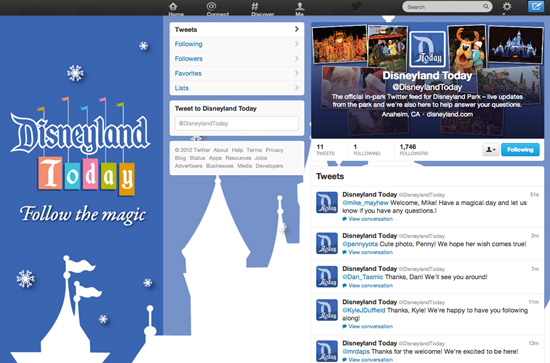Click the 51s timestamp on first tweet
This screenshot has width=550, height=363.
tap(534, 195)
